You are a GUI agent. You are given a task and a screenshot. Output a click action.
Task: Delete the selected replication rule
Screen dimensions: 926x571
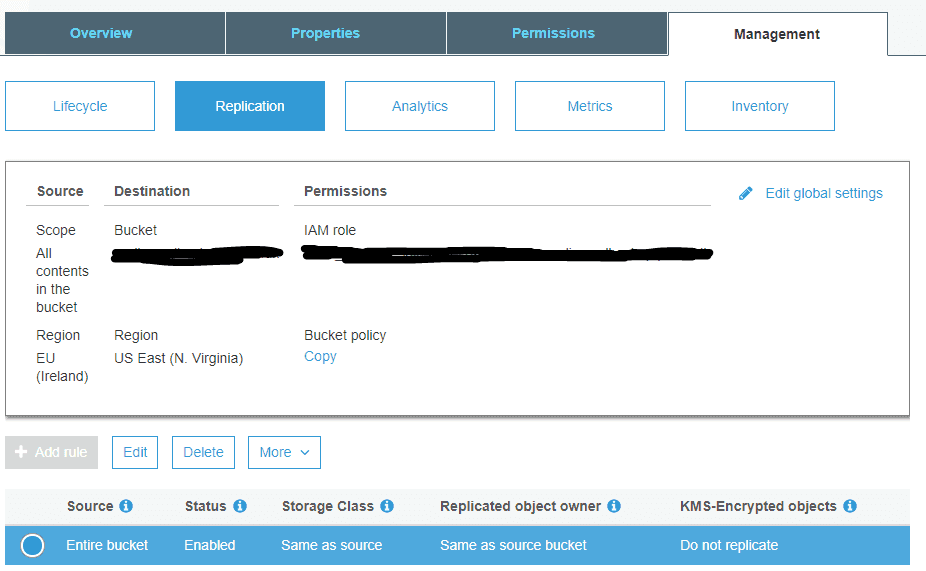pyautogui.click(x=203, y=452)
